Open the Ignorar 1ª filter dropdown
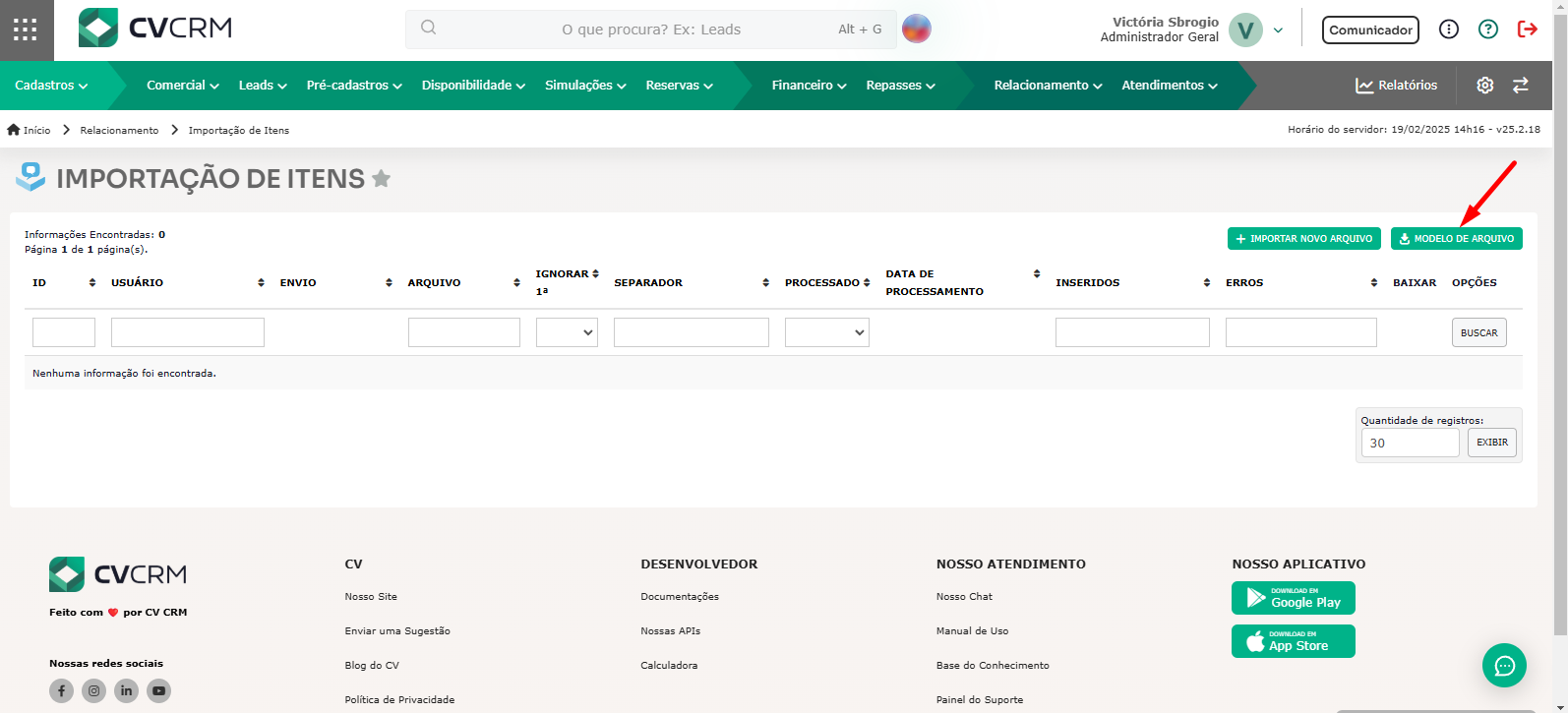The width and height of the screenshot is (1568, 713). pyautogui.click(x=567, y=332)
